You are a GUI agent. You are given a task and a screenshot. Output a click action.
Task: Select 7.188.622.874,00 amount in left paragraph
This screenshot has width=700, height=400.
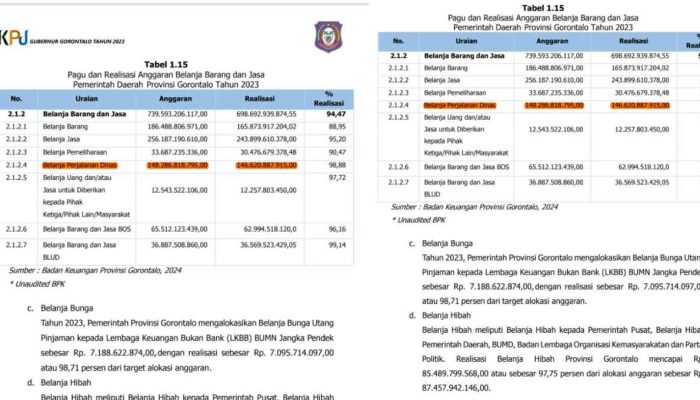coord(122,353)
